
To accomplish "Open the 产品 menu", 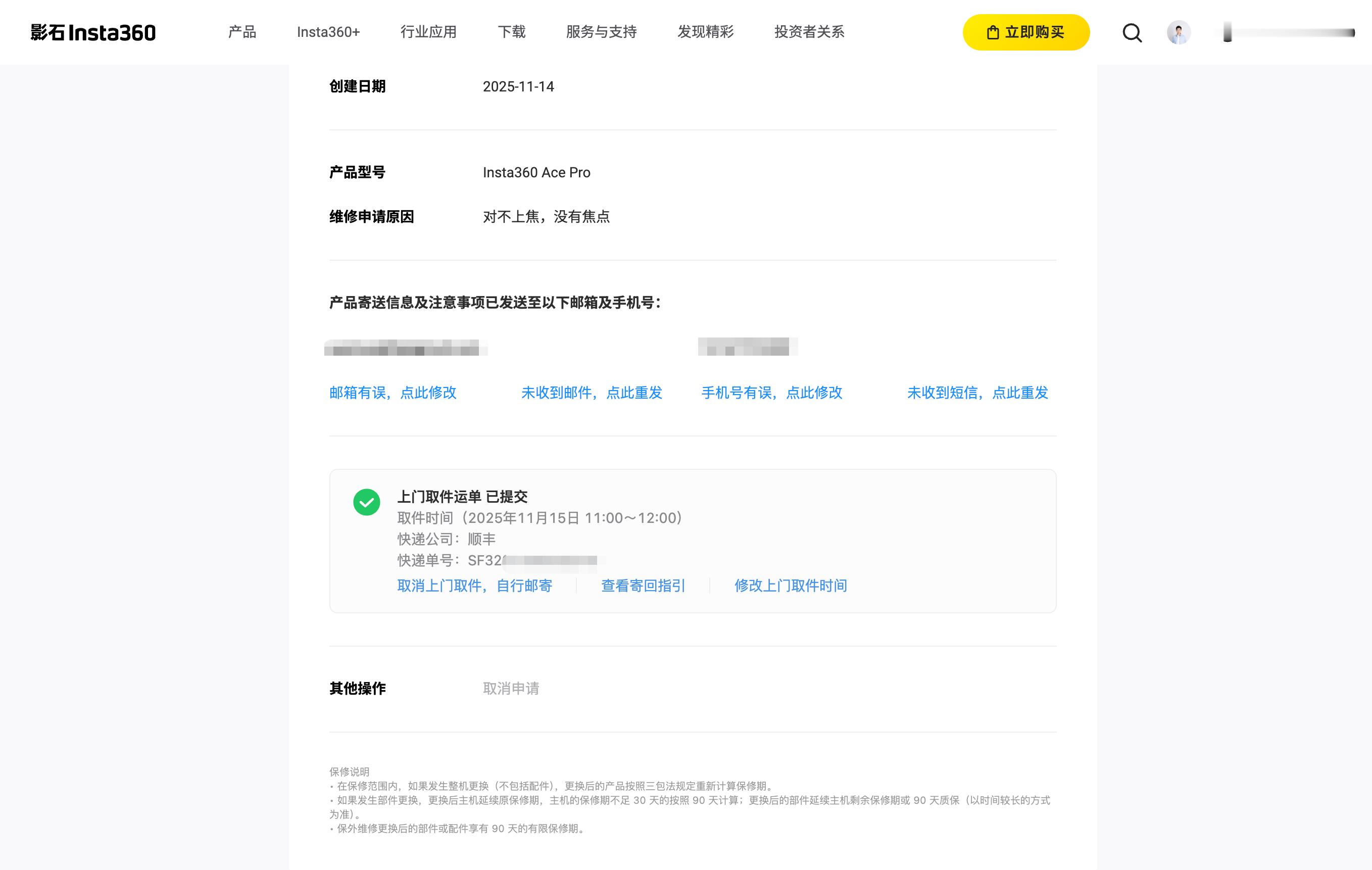I will pyautogui.click(x=242, y=32).
